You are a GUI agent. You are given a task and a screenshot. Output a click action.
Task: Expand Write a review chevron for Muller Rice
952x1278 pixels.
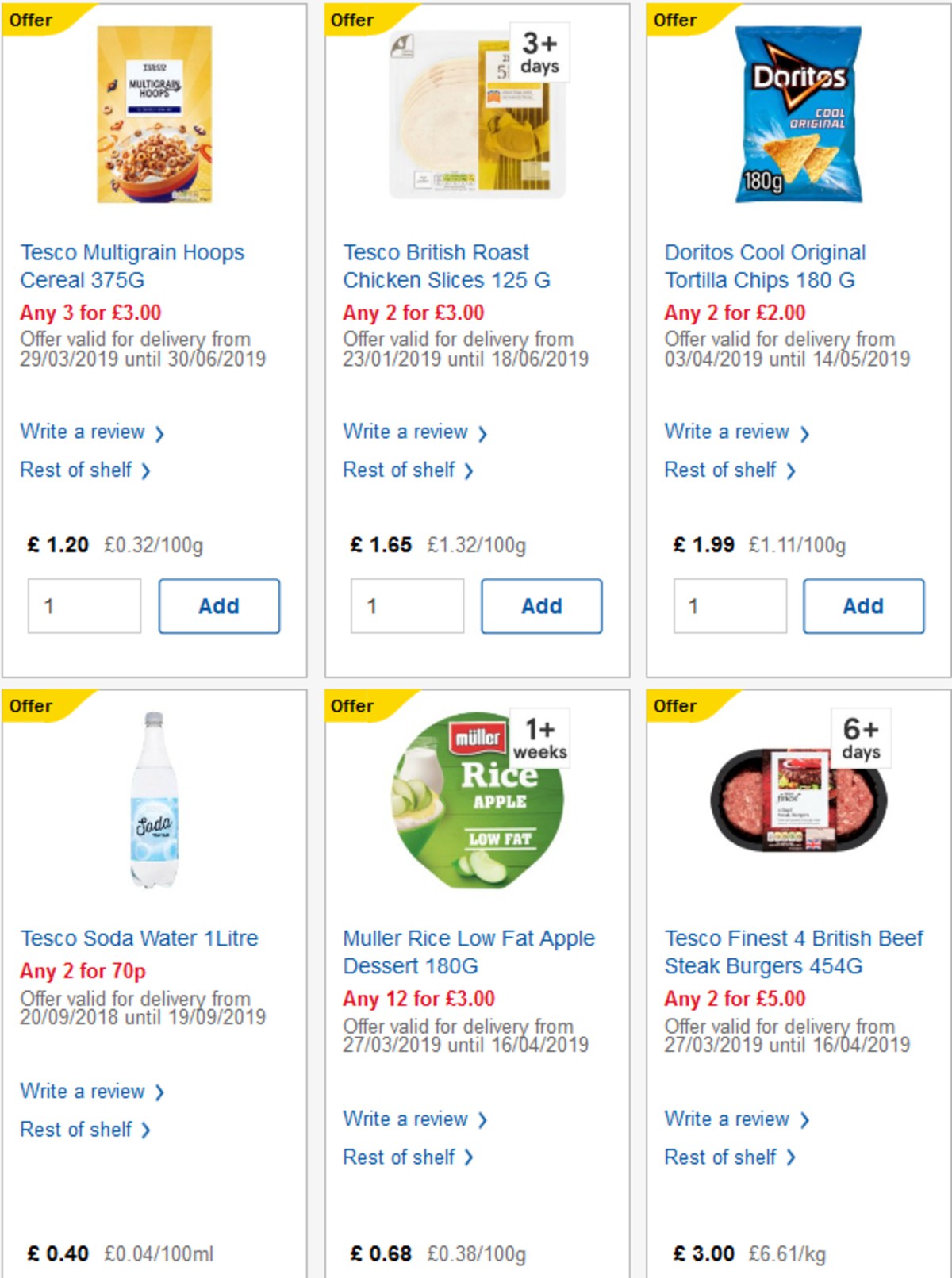[484, 1120]
